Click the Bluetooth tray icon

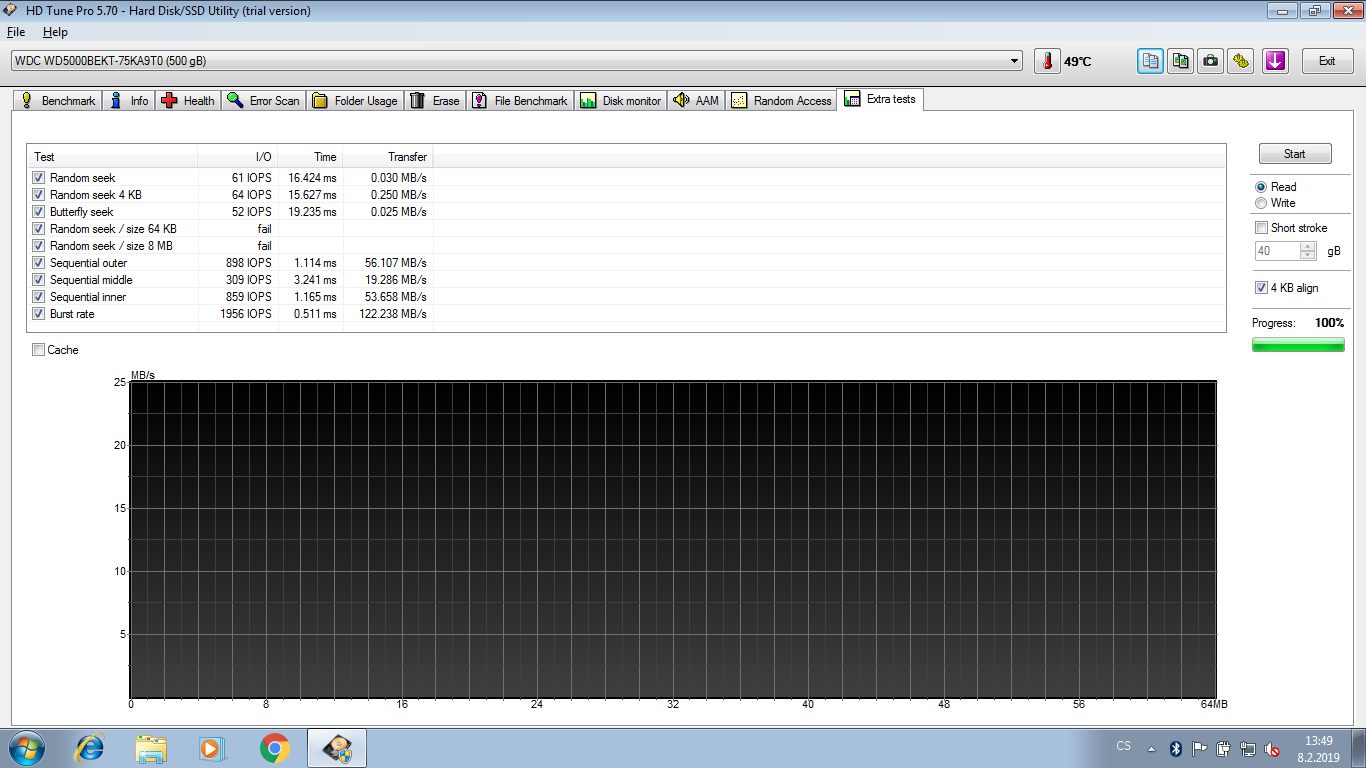[x=1177, y=749]
